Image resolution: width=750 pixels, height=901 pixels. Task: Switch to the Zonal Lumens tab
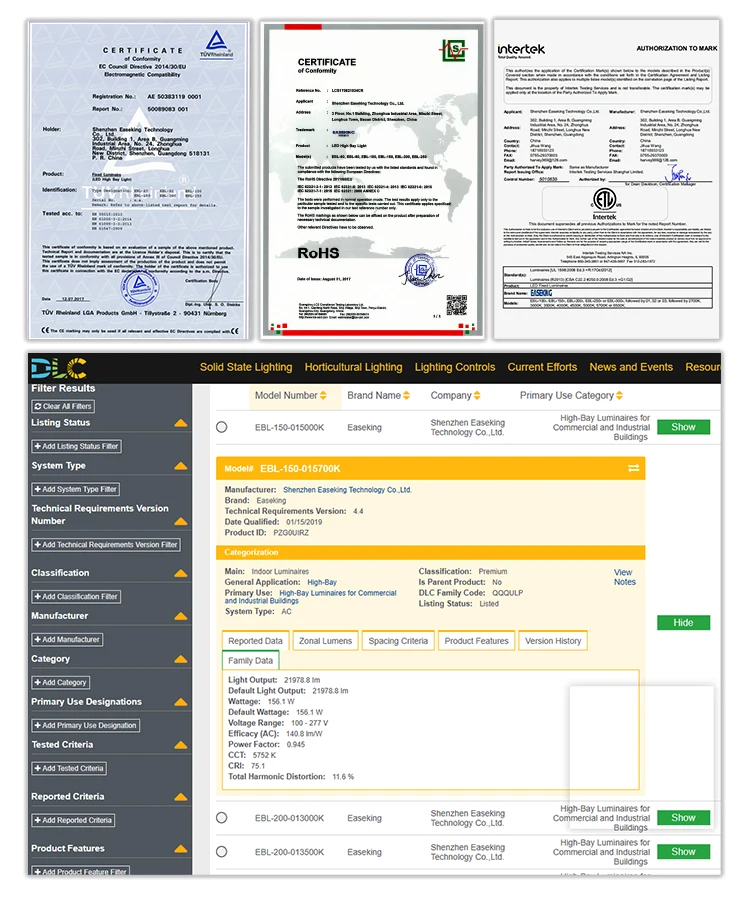325,641
